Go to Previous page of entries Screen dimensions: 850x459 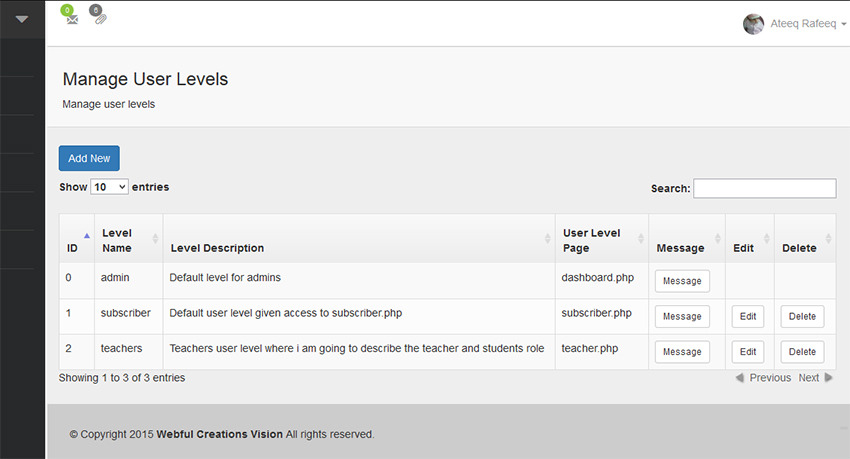click(763, 378)
